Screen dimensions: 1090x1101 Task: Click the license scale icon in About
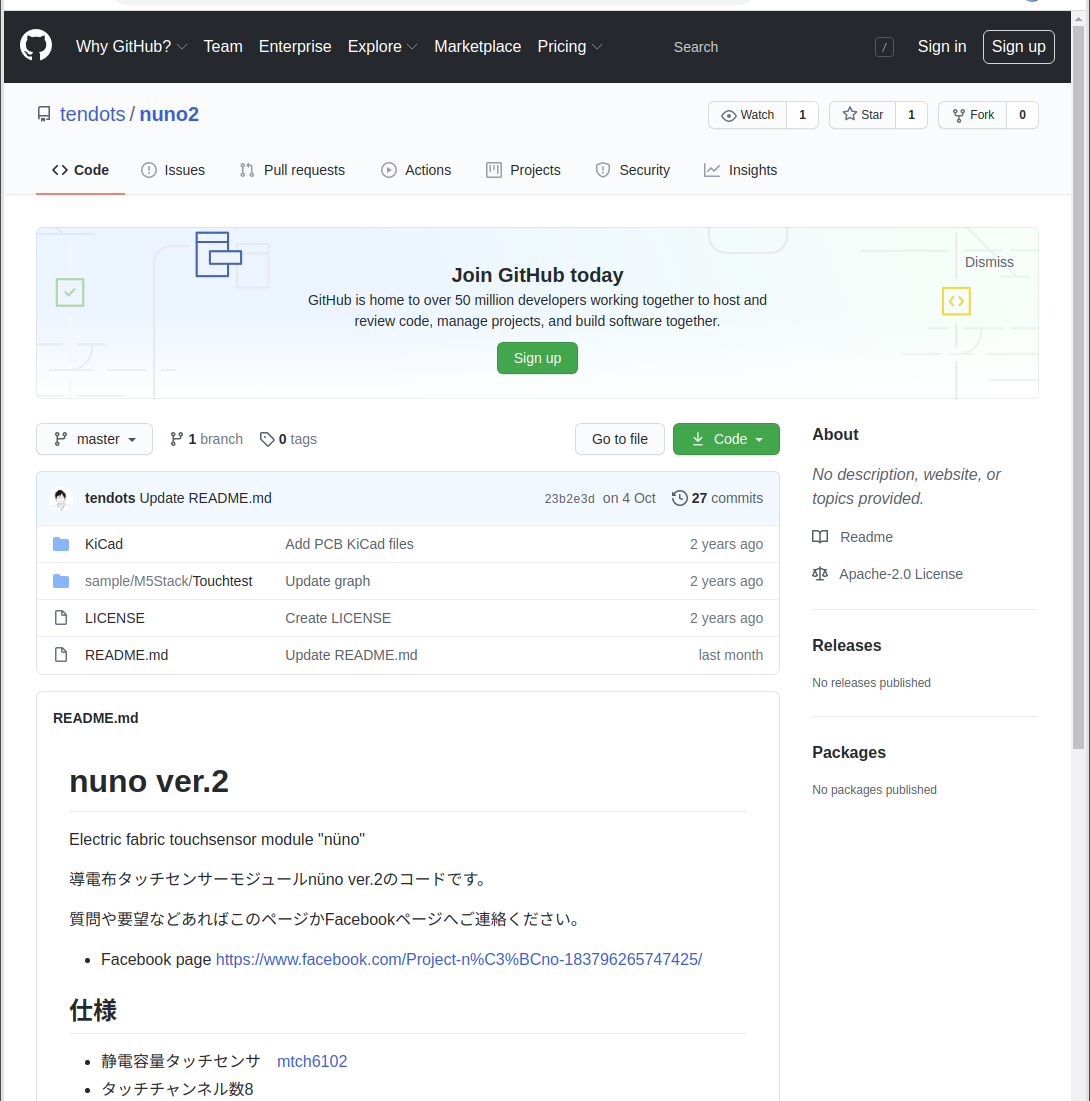(820, 574)
